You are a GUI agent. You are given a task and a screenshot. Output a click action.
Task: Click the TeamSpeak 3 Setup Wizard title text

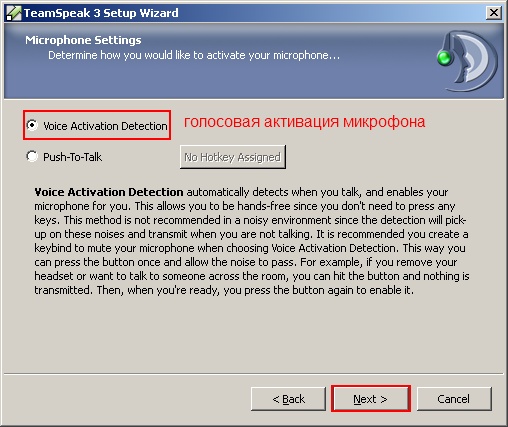101,13
